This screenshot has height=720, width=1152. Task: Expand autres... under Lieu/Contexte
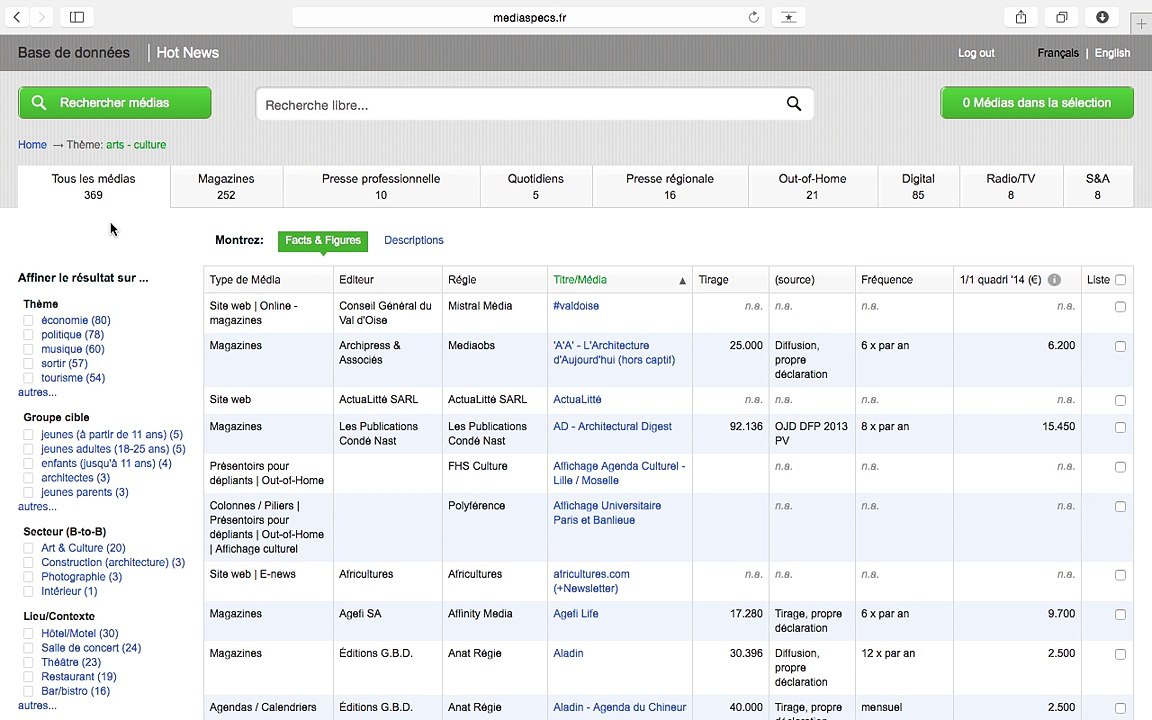37,705
